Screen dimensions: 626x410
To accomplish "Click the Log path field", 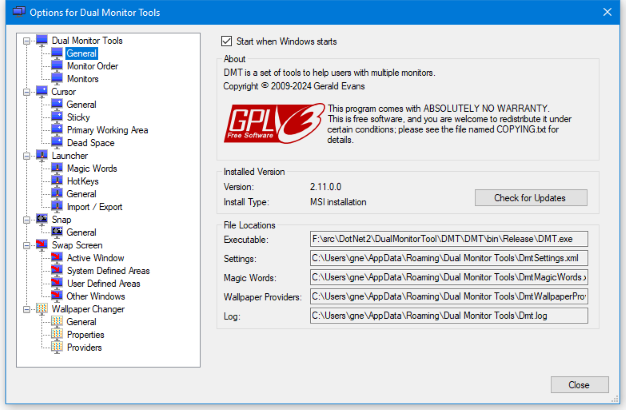I will pos(449,315).
